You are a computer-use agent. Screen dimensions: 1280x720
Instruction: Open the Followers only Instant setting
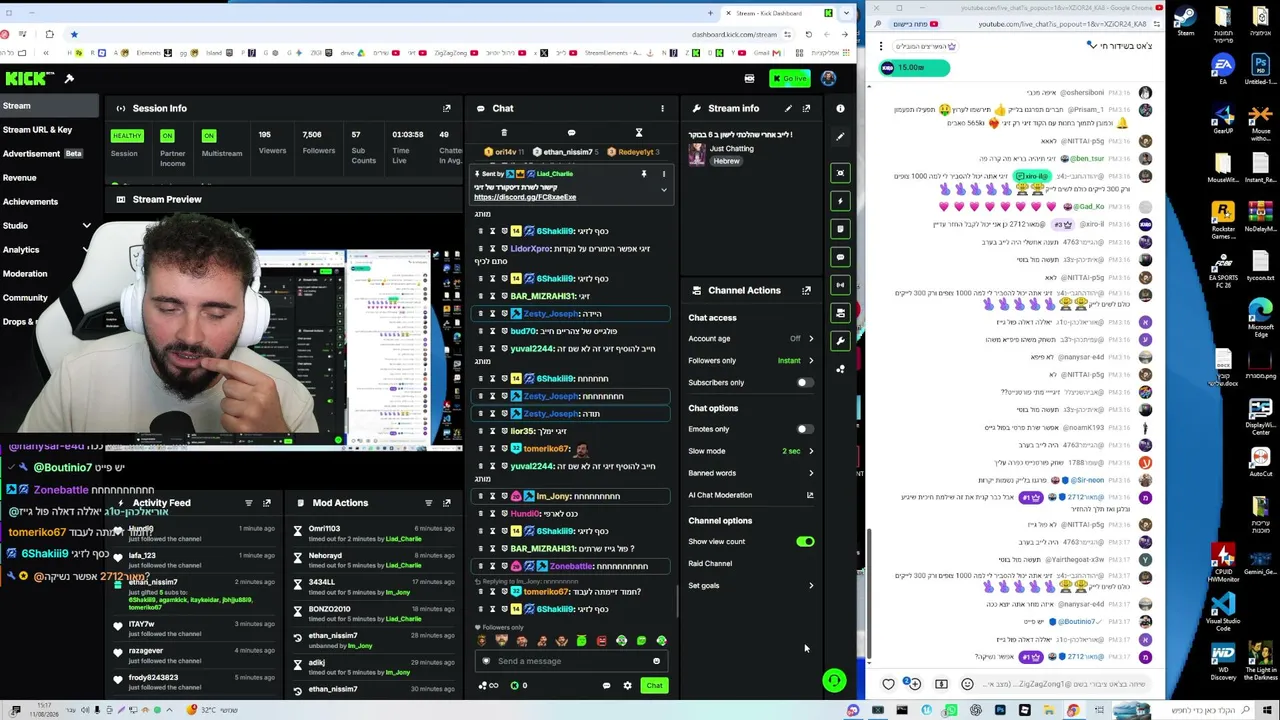click(751, 360)
